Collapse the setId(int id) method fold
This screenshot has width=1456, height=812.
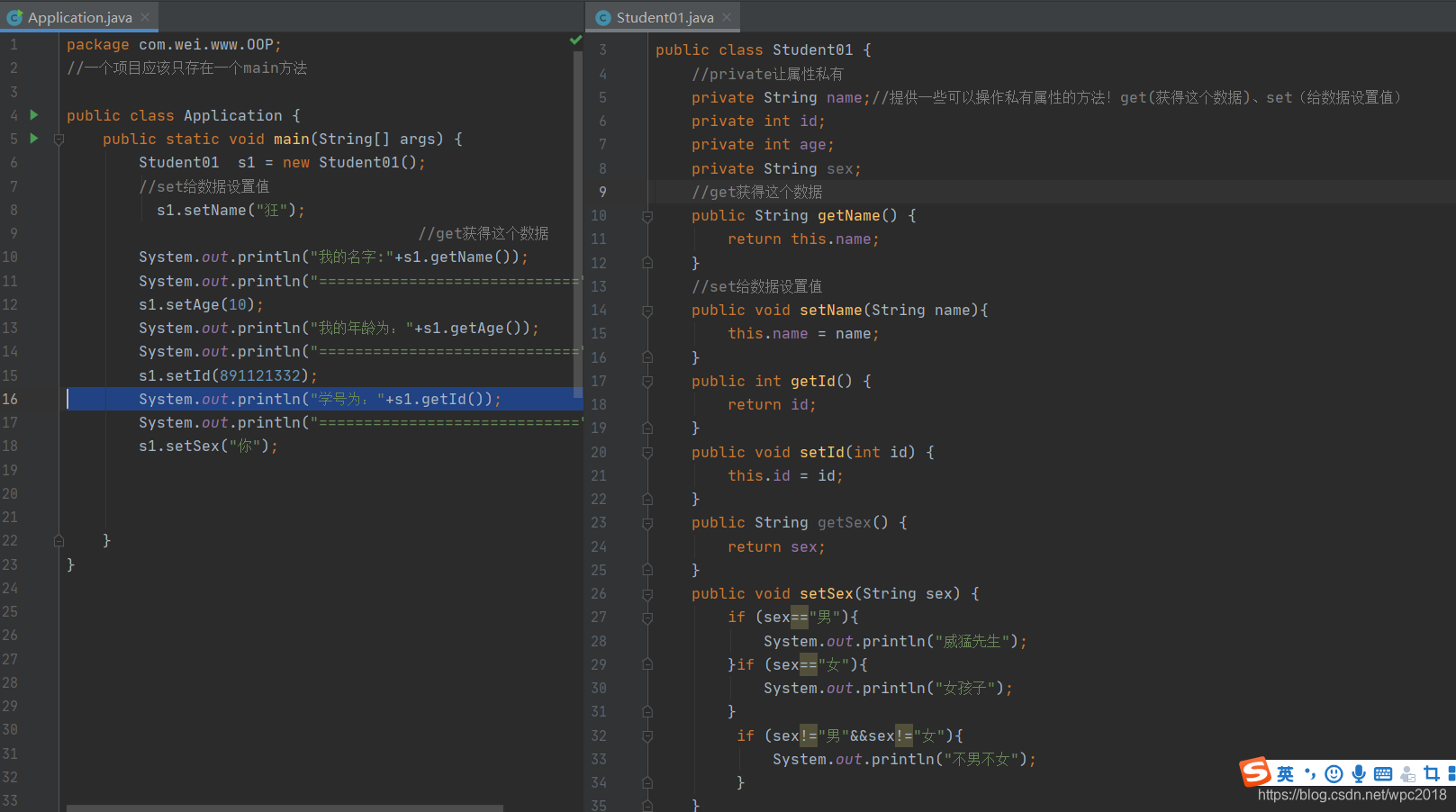[647, 453]
